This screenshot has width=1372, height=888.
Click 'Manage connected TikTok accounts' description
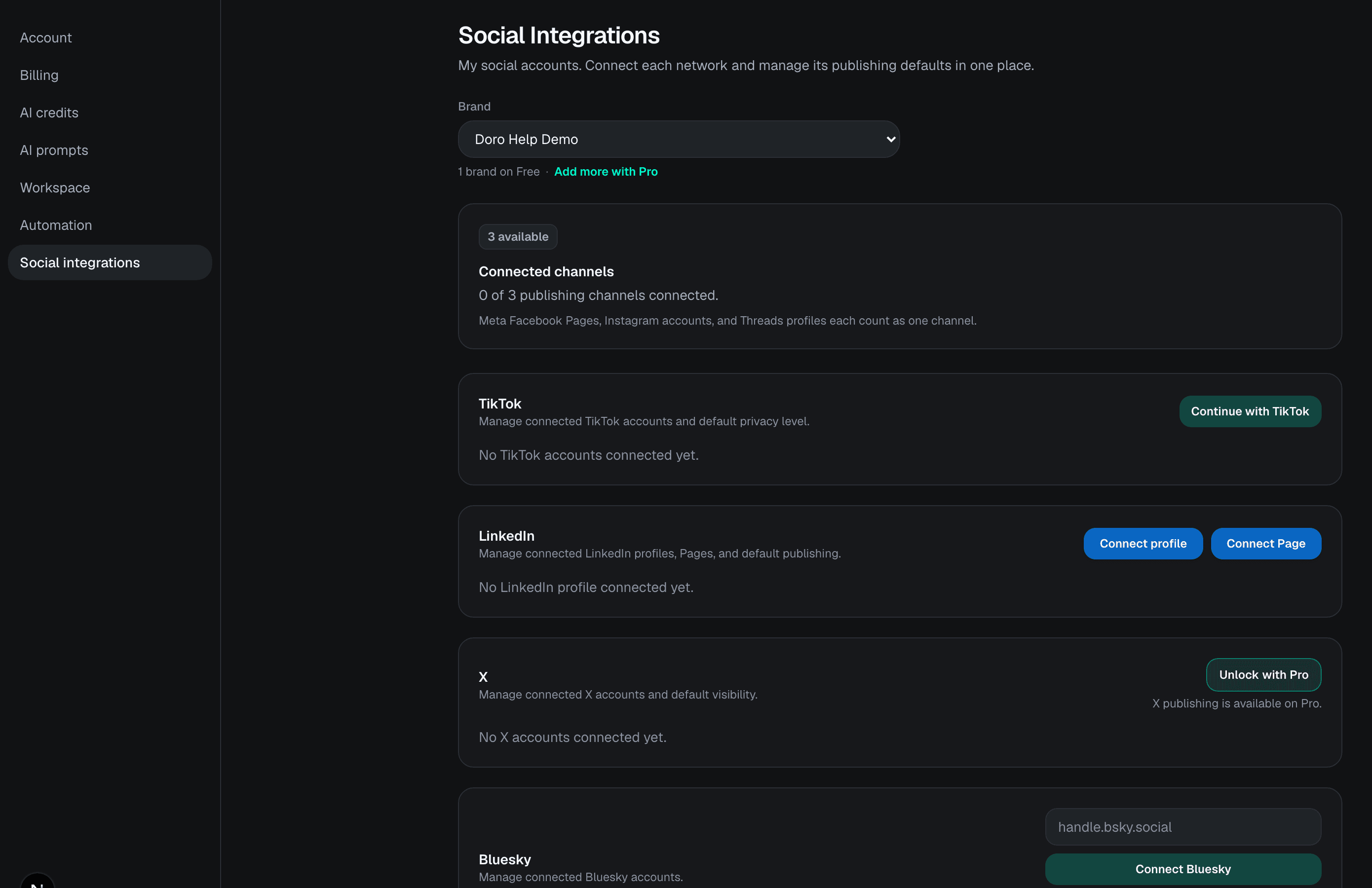(644, 421)
